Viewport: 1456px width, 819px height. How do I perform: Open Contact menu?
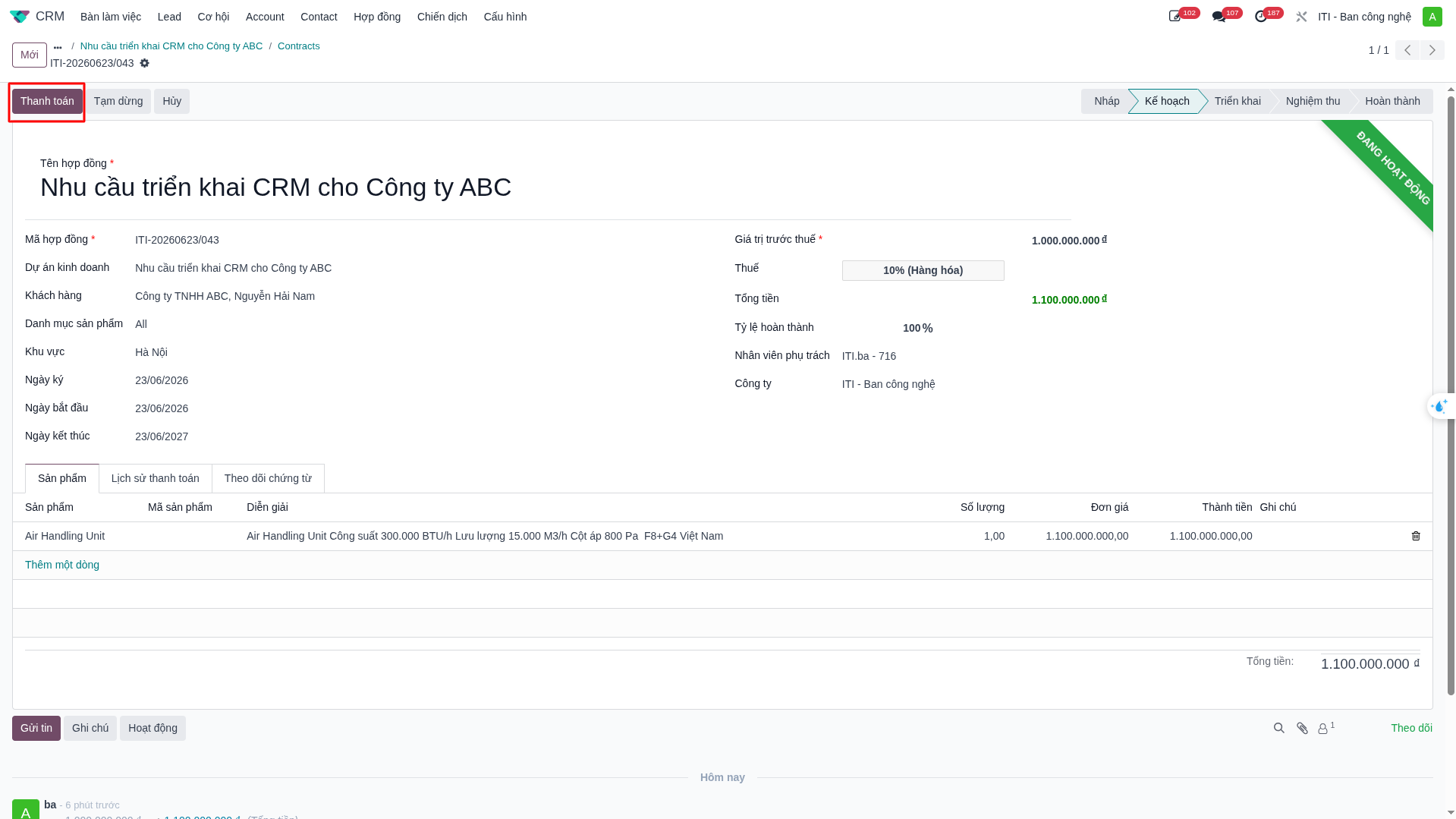319,17
